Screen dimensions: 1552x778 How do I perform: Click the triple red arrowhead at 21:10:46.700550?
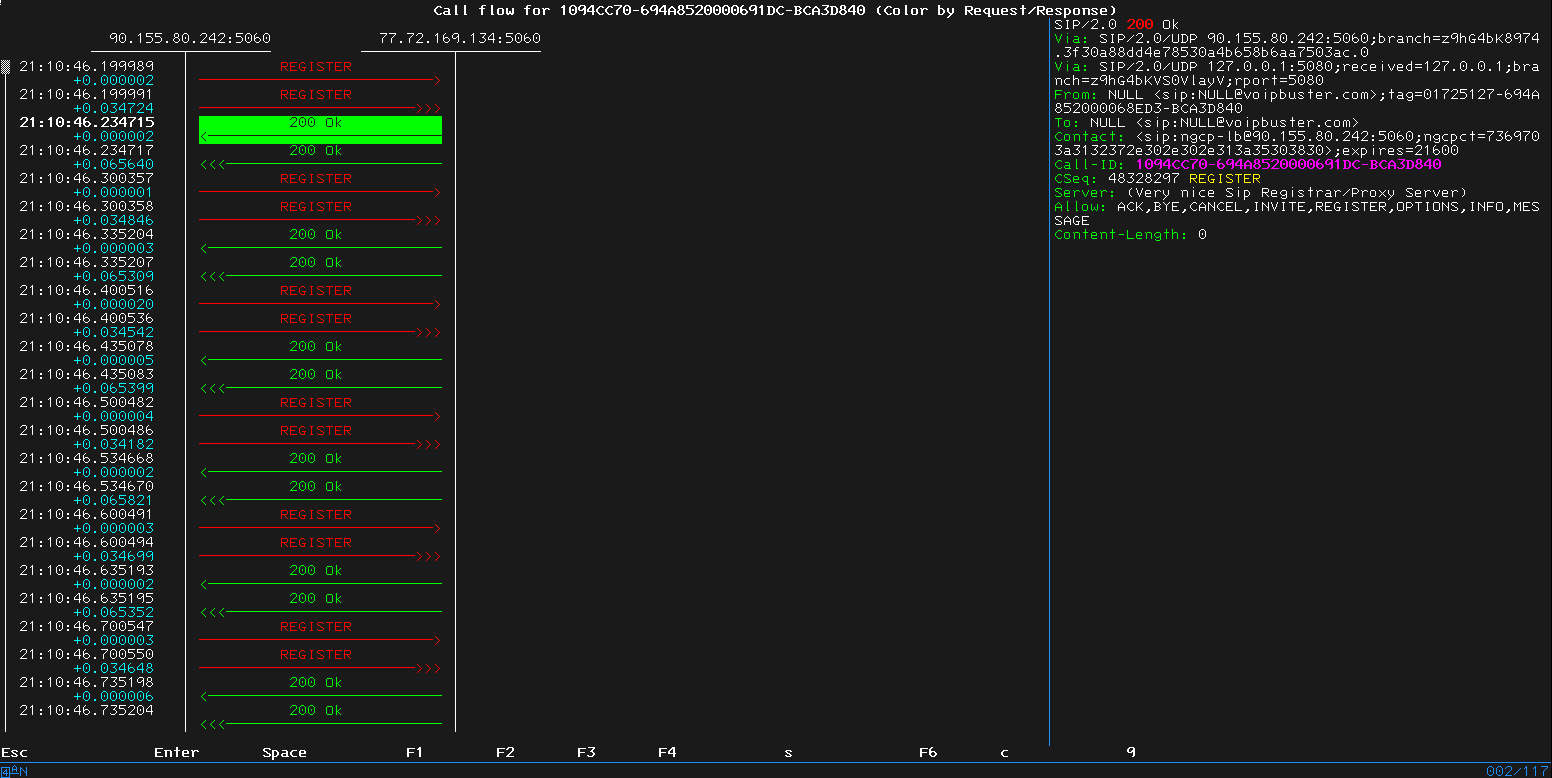430,668
